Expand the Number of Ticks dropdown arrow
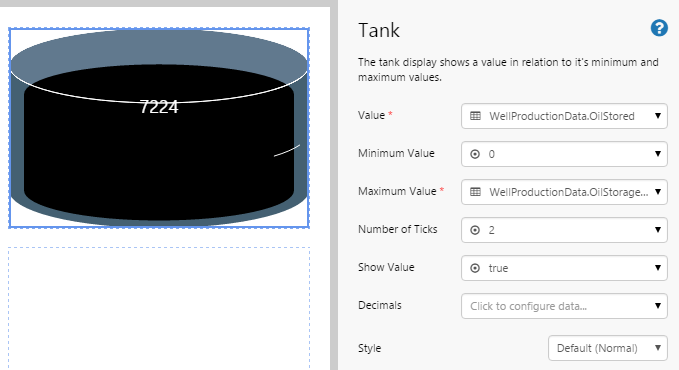The image size is (679, 370). (x=658, y=230)
